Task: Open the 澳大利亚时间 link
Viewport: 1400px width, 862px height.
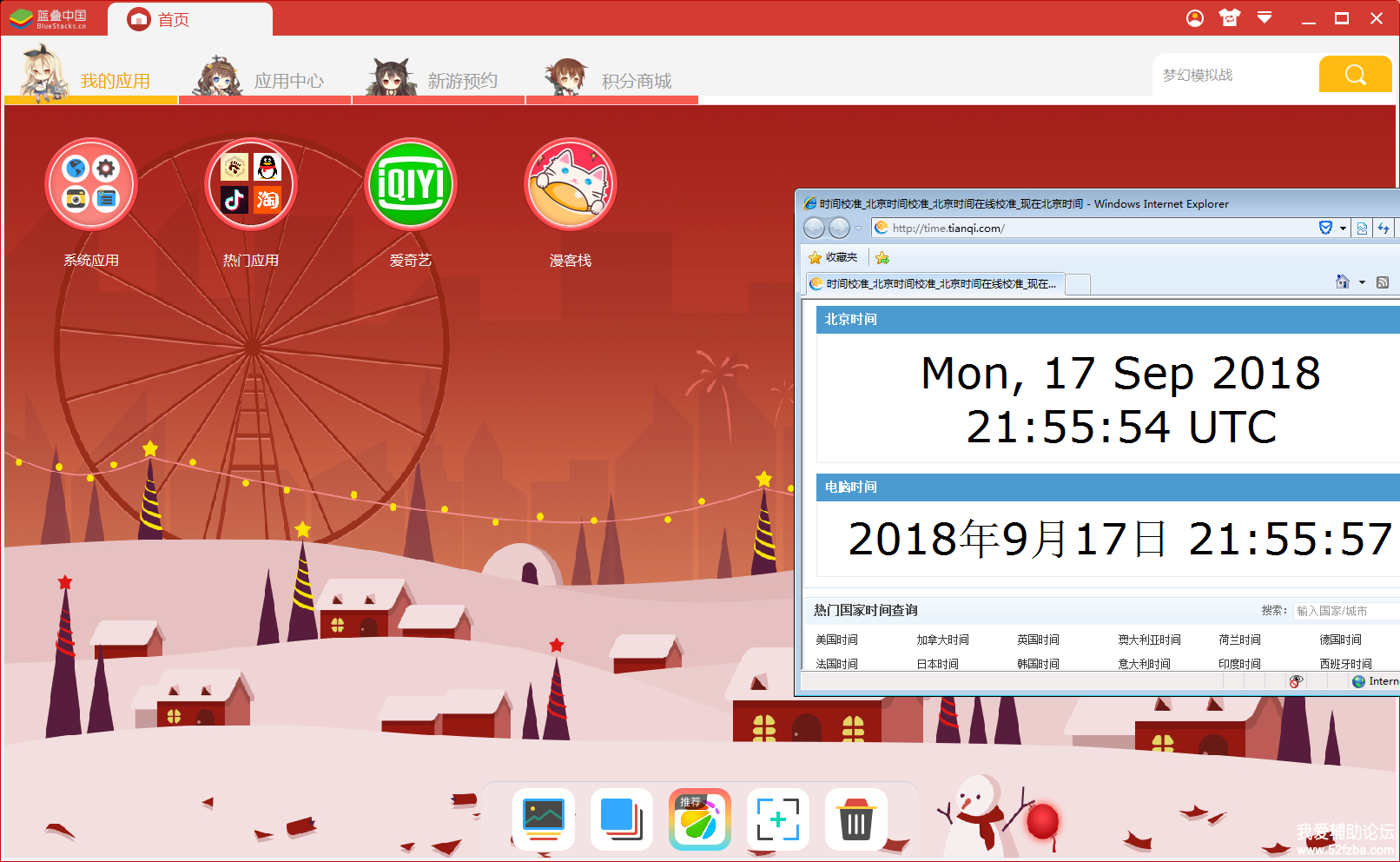Action: pos(1149,640)
